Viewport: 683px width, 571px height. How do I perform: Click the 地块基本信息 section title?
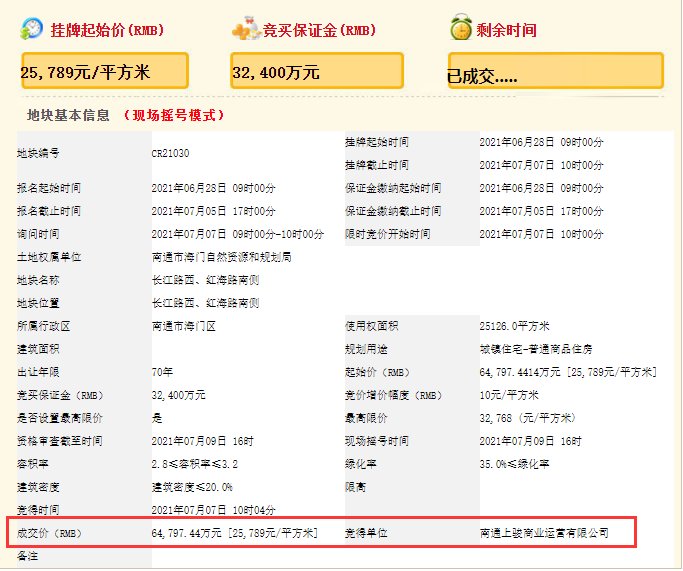point(68,115)
